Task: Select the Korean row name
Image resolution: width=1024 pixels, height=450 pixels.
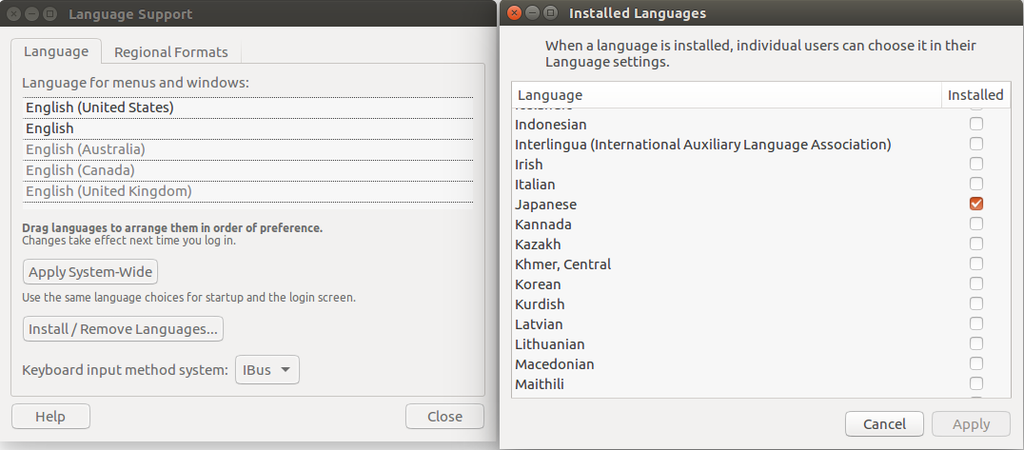Action: coord(537,285)
